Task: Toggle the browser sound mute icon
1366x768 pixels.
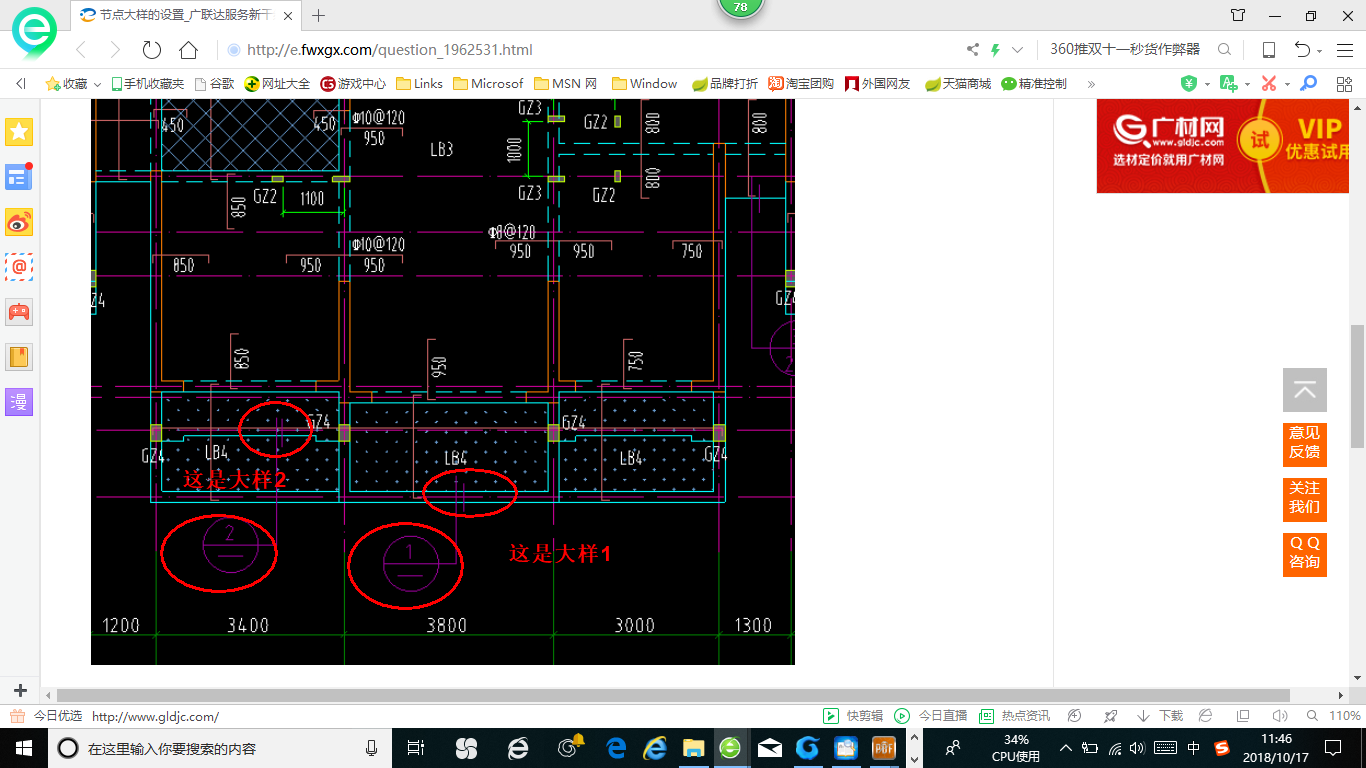Action: tap(1279, 716)
